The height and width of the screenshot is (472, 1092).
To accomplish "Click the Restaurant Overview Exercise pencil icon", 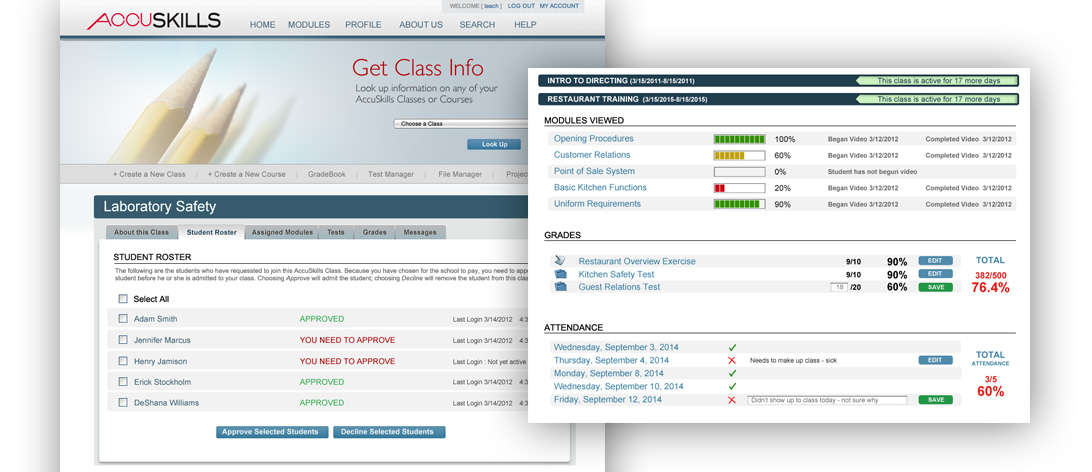I will 559,261.
